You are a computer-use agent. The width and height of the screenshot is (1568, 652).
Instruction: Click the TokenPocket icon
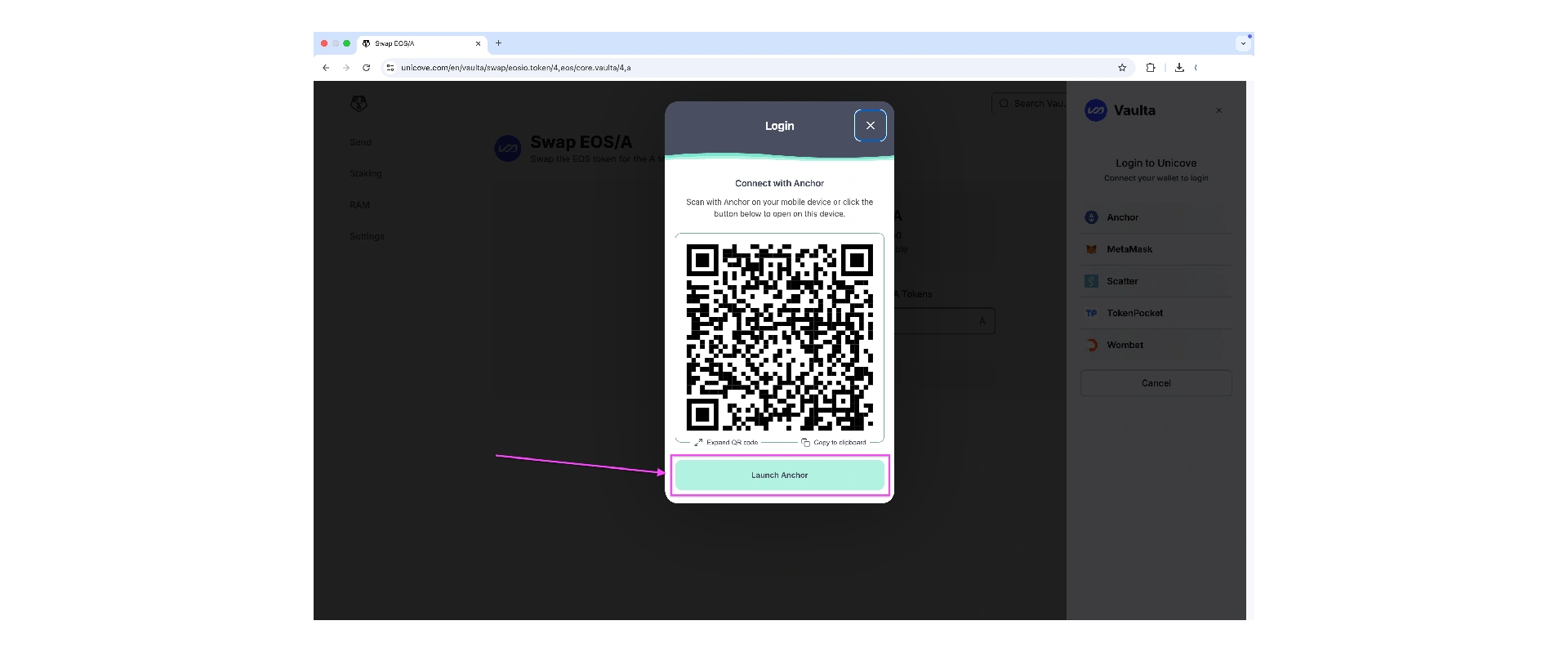[x=1091, y=313]
